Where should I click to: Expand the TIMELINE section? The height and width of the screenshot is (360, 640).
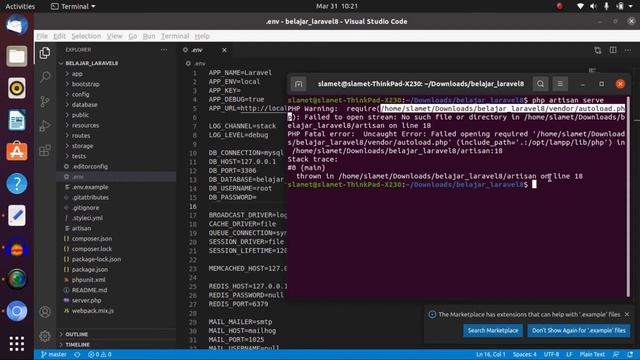coord(77,344)
